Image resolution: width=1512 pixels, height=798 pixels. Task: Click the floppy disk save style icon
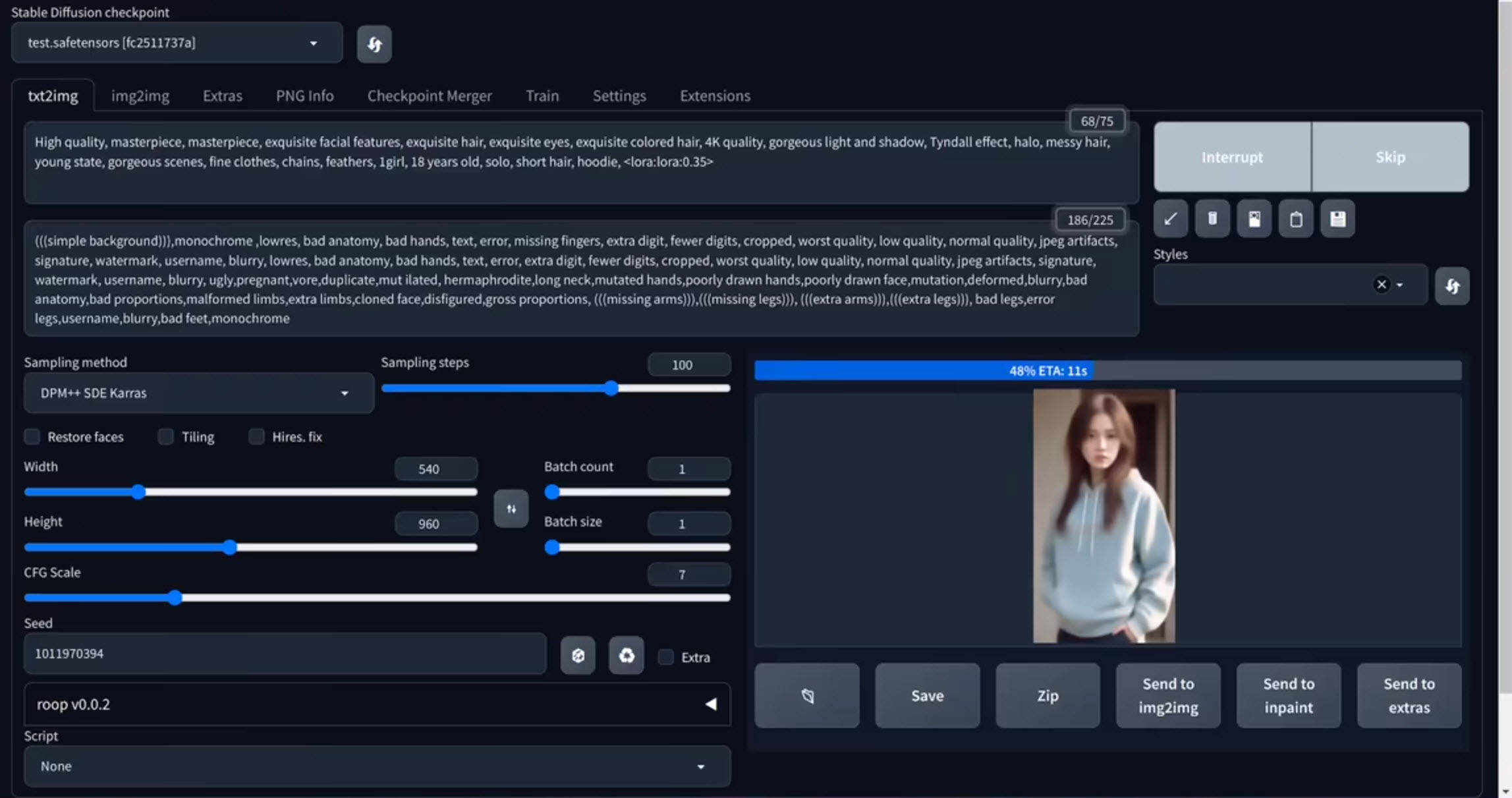pyautogui.click(x=1337, y=219)
